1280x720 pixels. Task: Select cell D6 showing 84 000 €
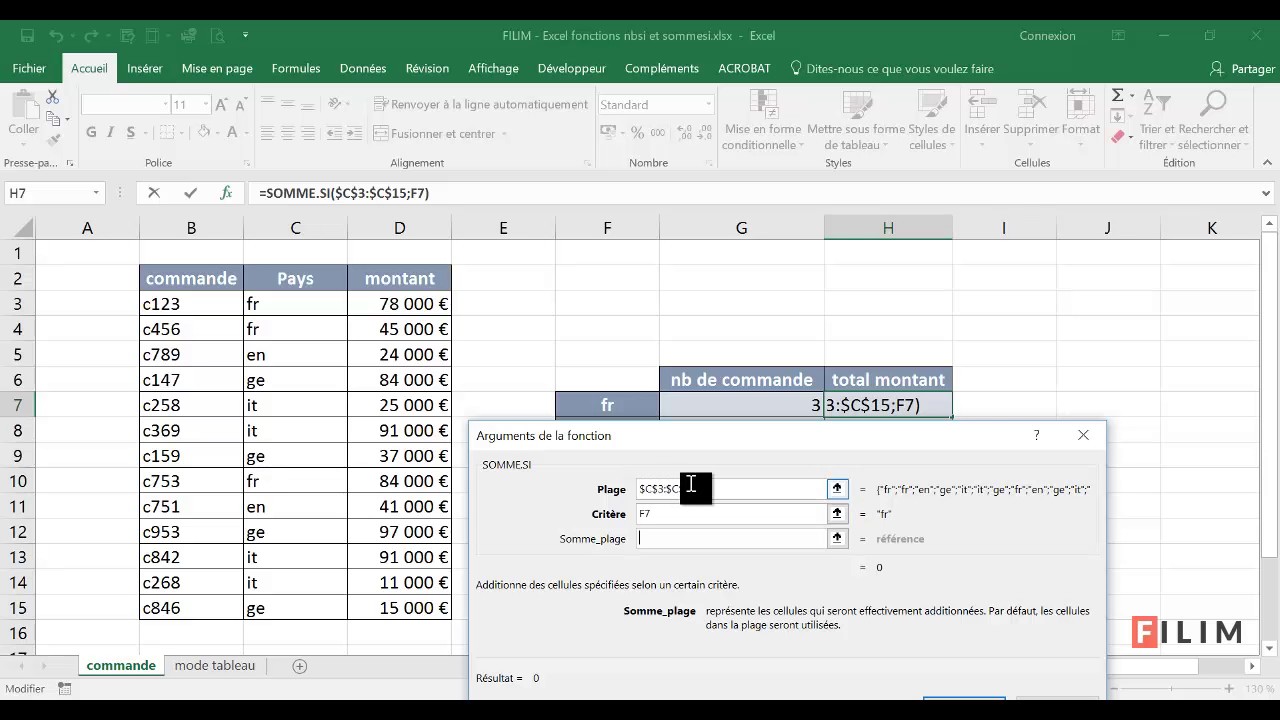click(399, 380)
